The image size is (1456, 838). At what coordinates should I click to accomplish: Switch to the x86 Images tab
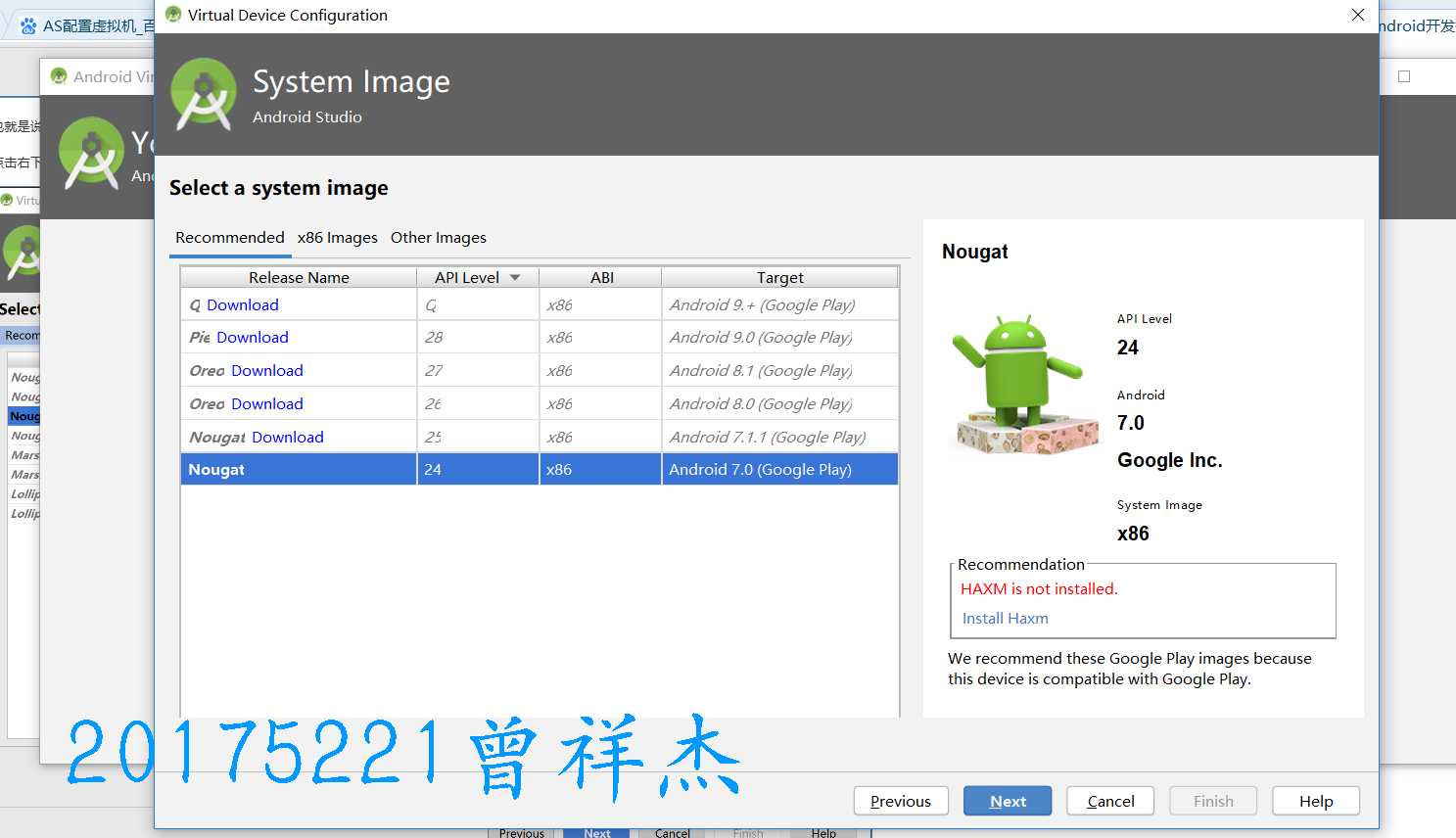[x=338, y=238]
